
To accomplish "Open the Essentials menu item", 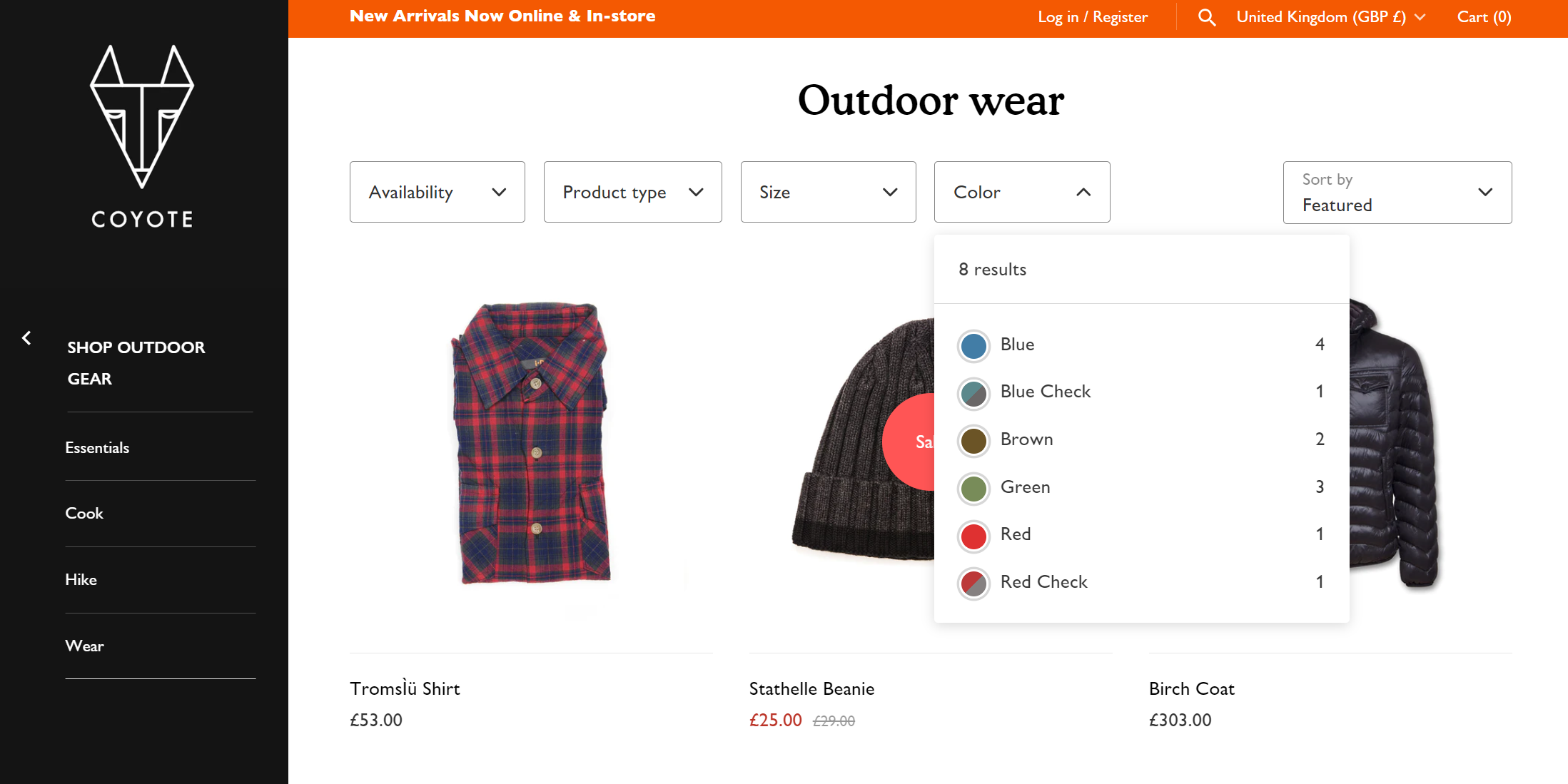I will click(x=97, y=448).
